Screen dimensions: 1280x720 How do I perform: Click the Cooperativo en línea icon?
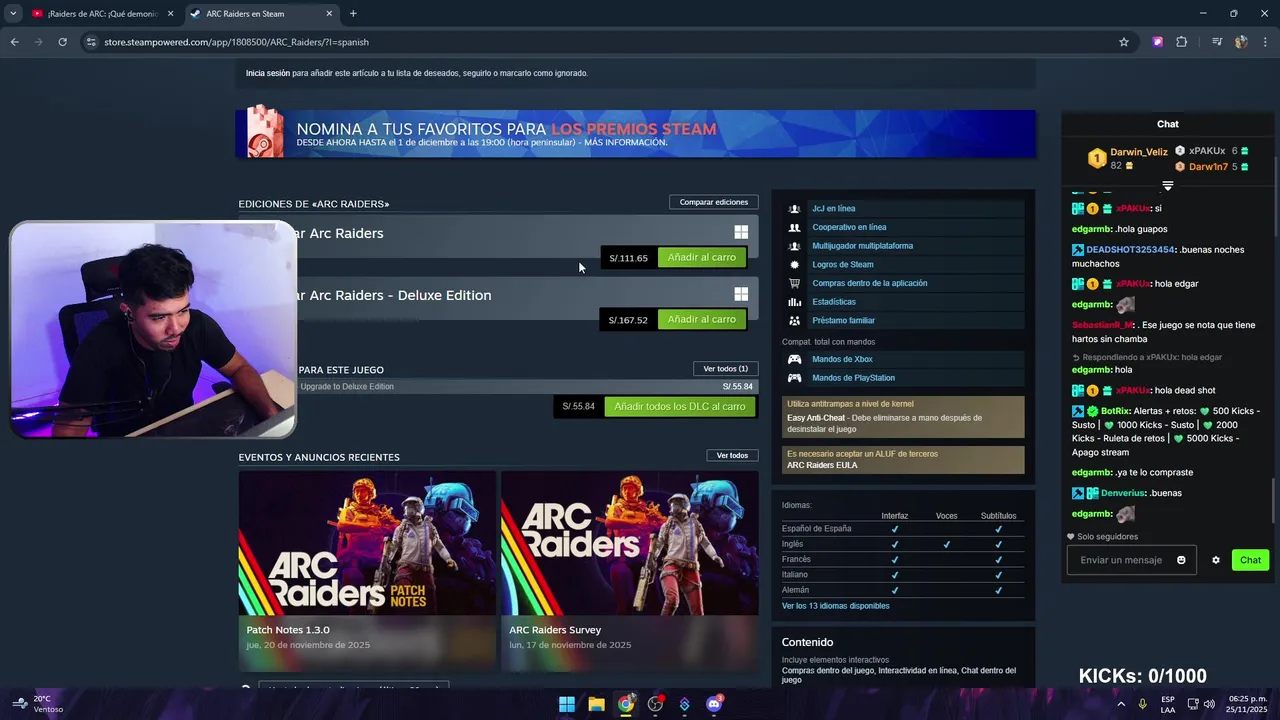(x=794, y=228)
